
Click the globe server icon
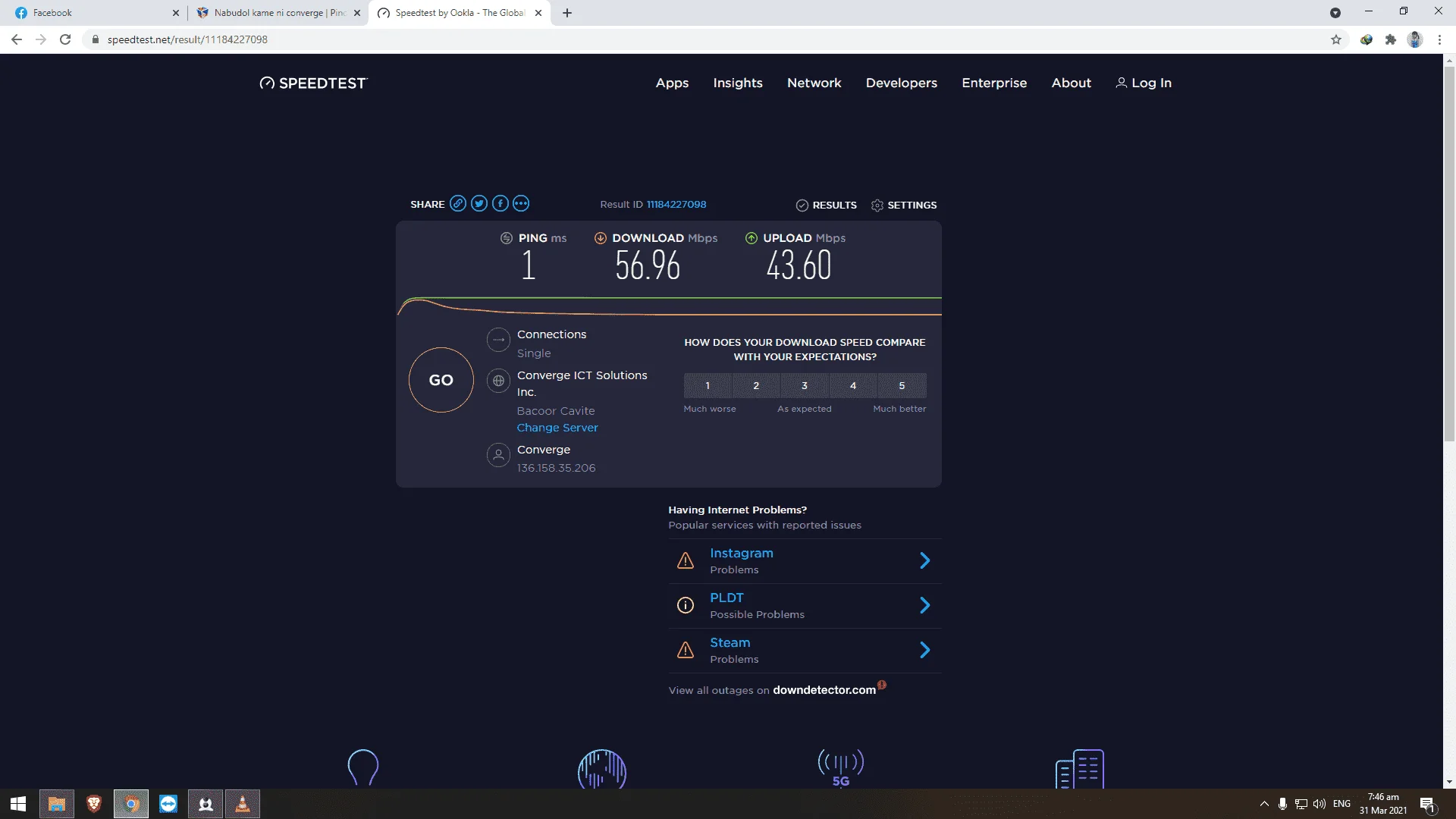[498, 381]
